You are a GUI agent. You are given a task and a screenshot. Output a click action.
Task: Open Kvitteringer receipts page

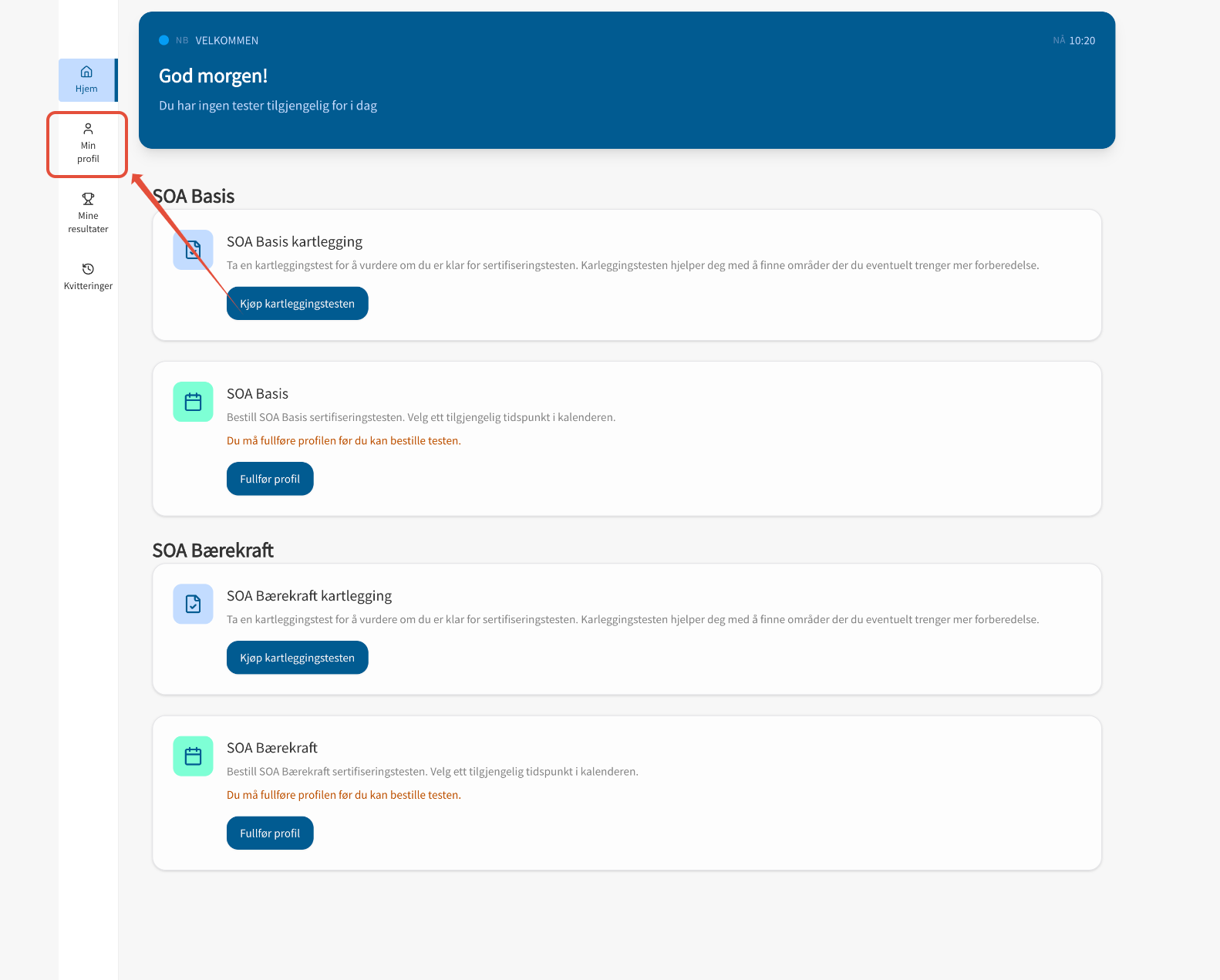88,277
